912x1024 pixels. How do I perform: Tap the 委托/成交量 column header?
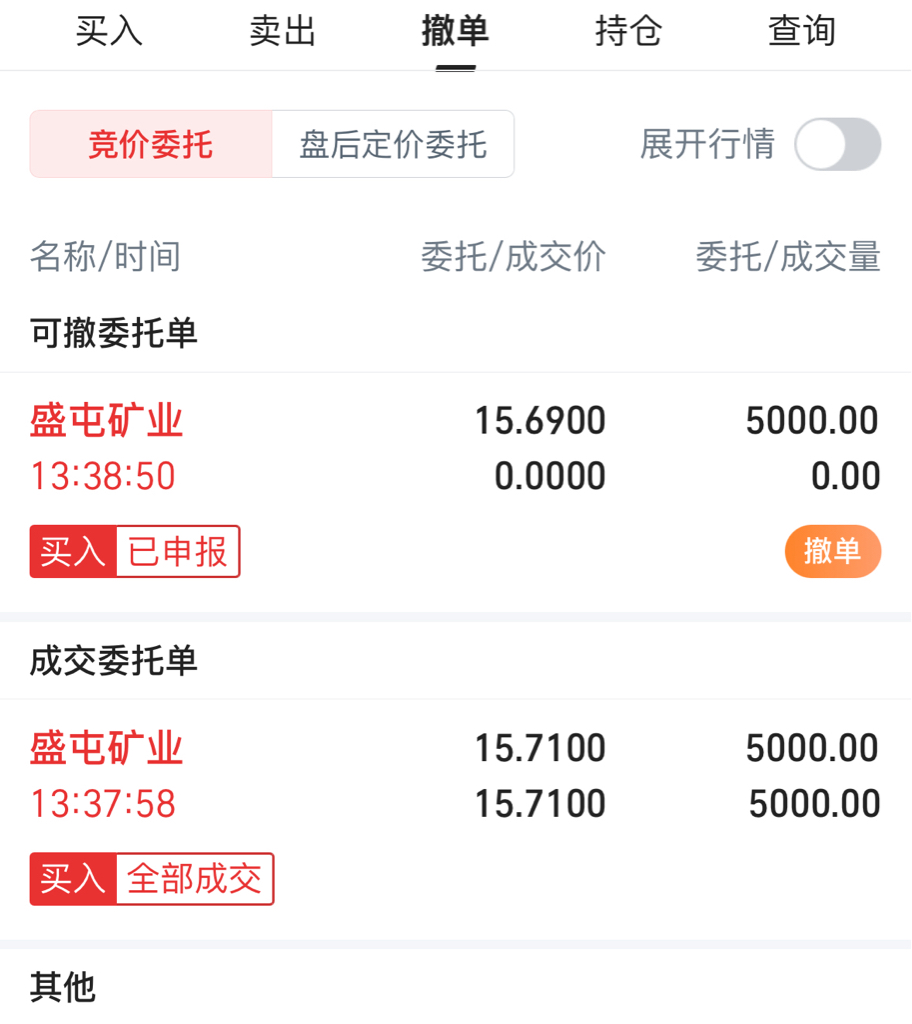point(788,257)
